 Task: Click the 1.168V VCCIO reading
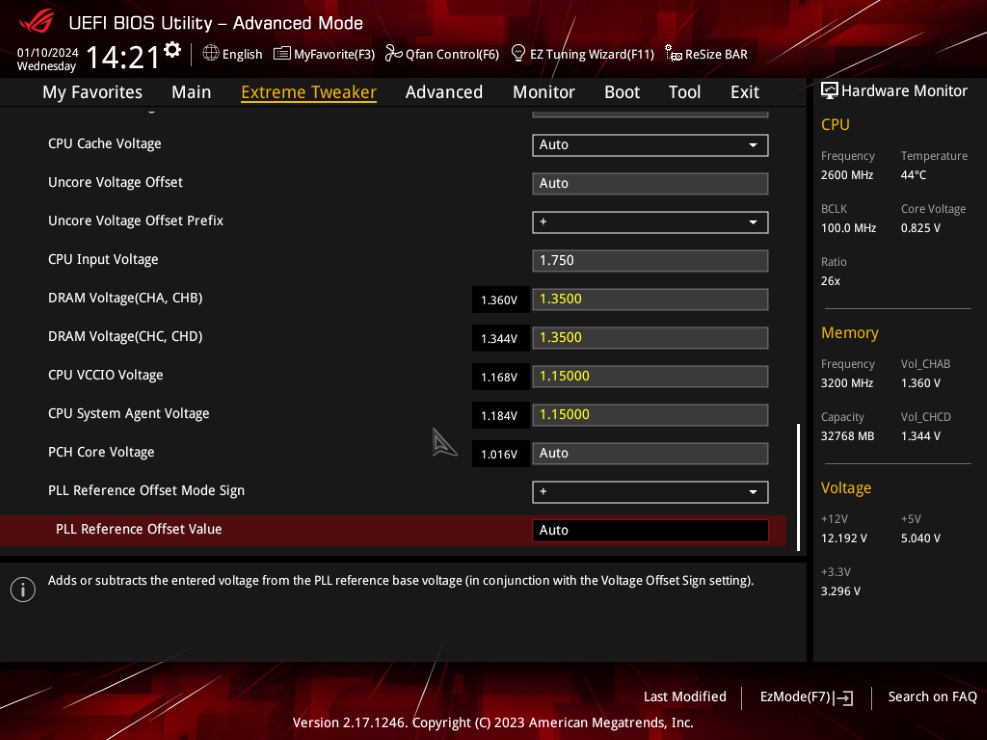click(499, 378)
